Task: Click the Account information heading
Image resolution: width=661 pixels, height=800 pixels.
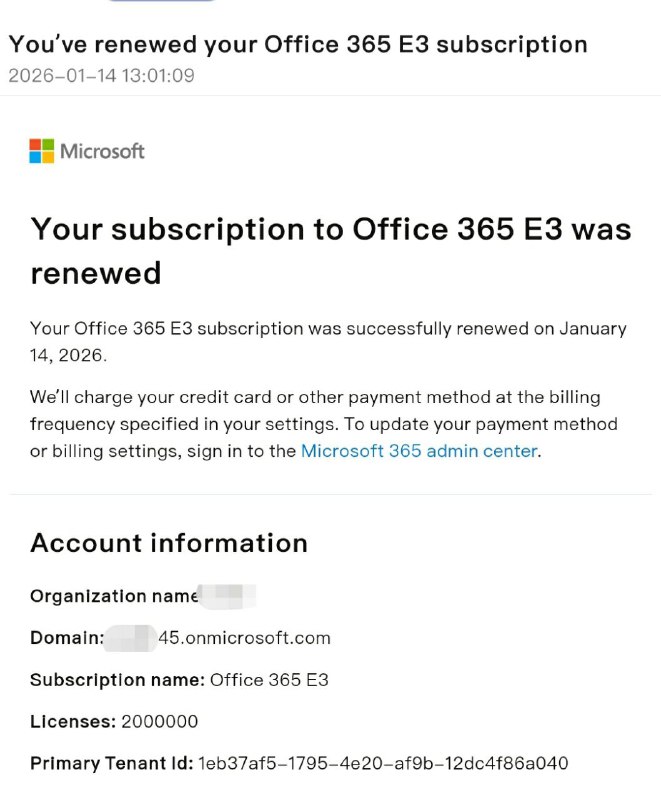Action: coord(169,543)
